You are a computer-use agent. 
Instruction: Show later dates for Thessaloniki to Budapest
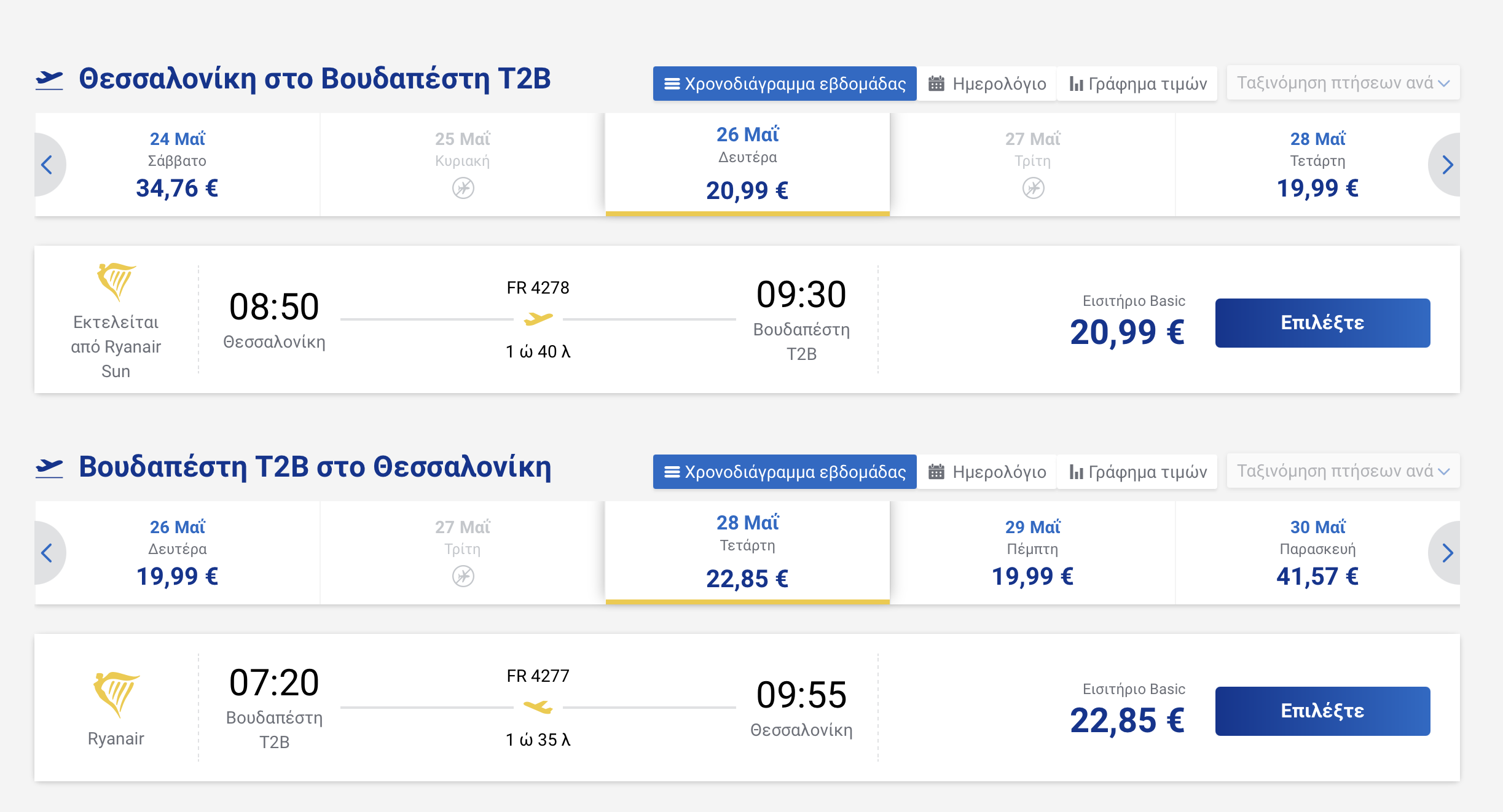pyautogui.click(x=1446, y=165)
